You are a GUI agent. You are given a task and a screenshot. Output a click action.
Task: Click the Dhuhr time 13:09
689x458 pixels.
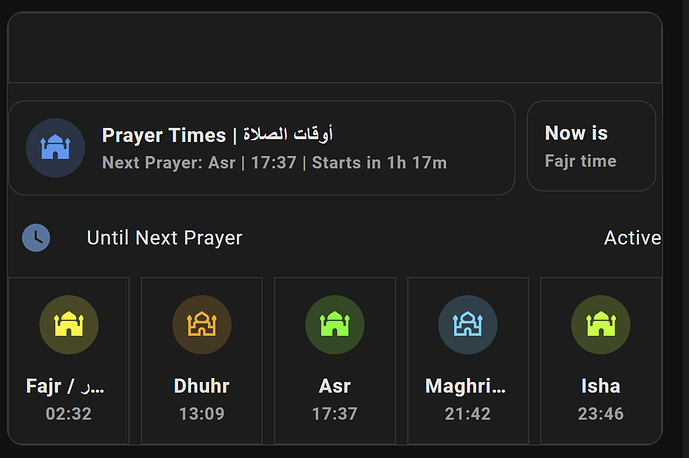[x=201, y=413]
